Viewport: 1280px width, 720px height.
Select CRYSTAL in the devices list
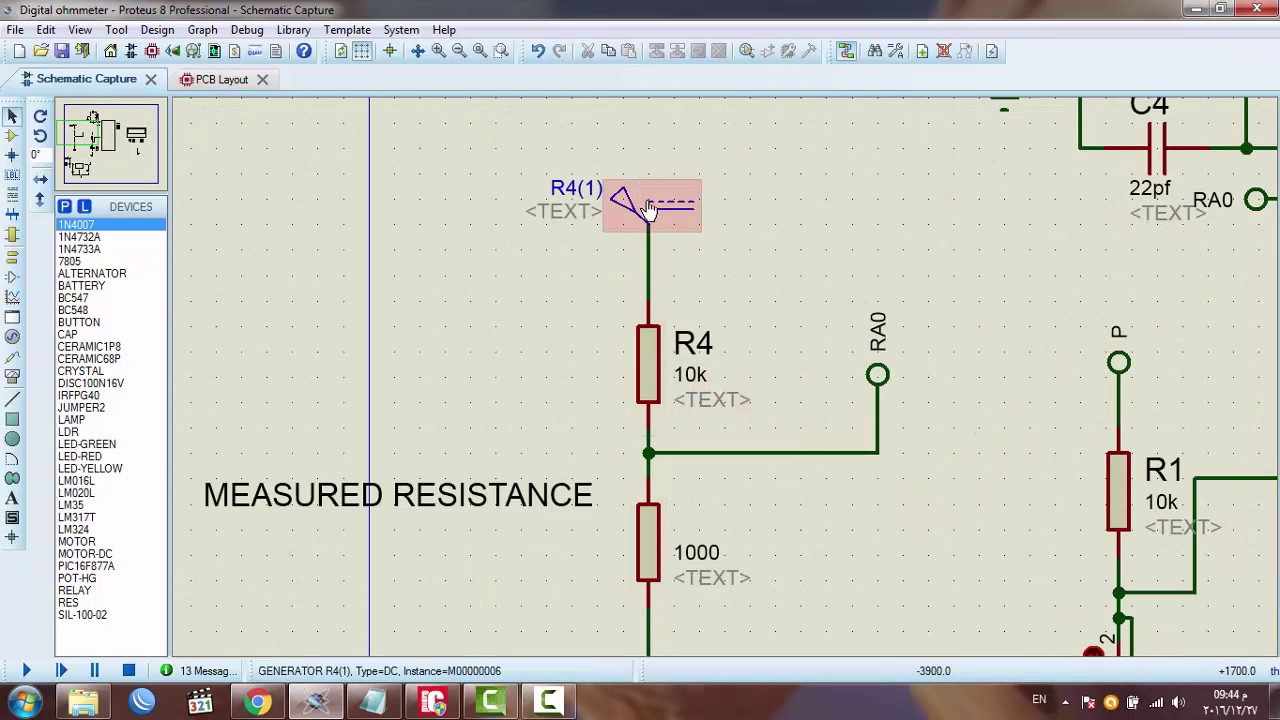coord(81,371)
